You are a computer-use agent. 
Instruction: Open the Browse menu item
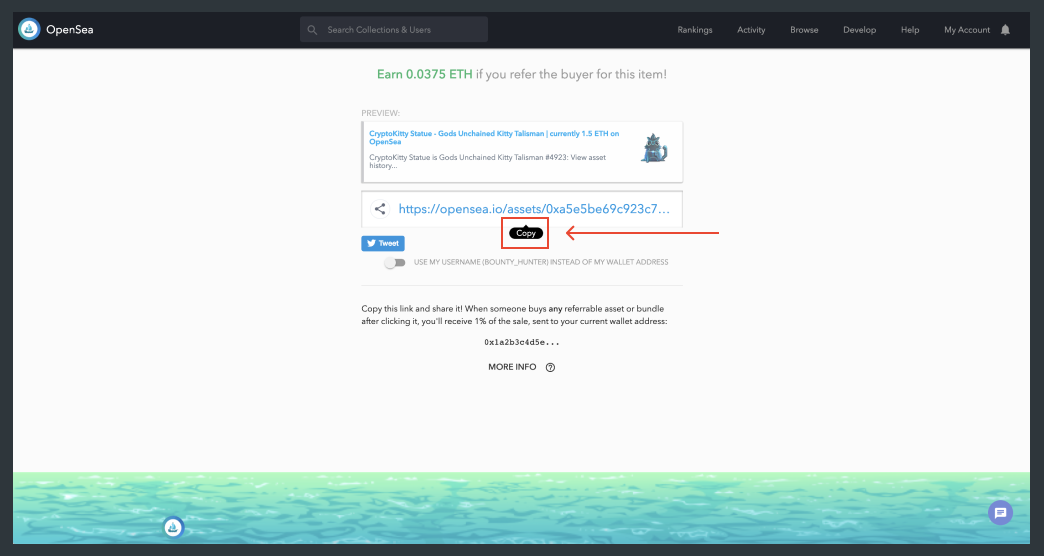804,30
